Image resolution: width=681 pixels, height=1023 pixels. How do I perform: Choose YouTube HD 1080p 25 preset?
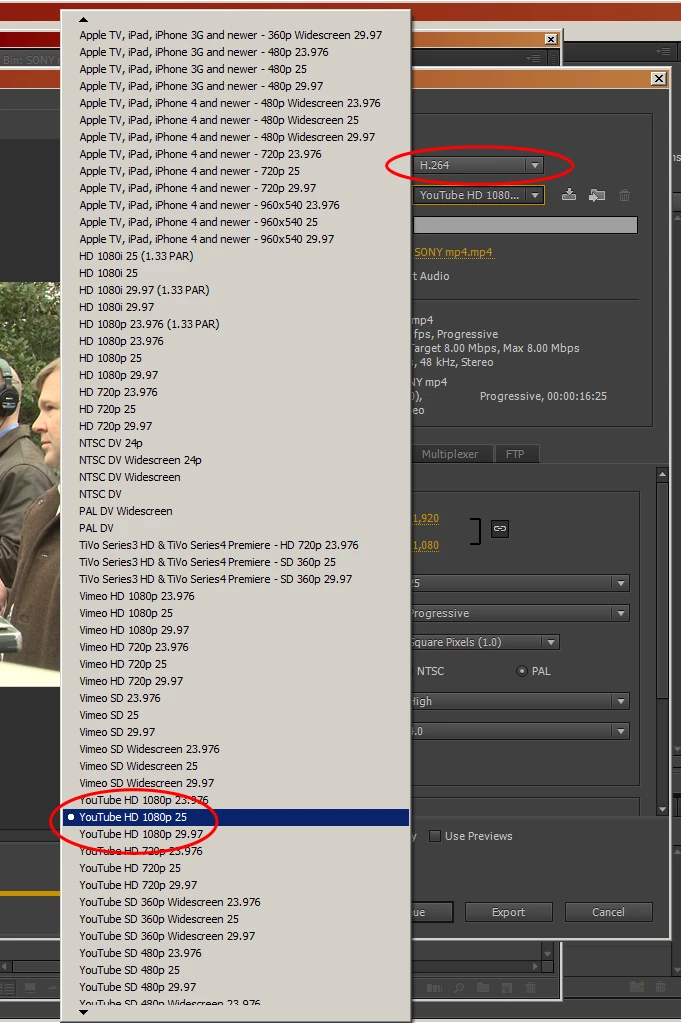pyautogui.click(x=236, y=817)
